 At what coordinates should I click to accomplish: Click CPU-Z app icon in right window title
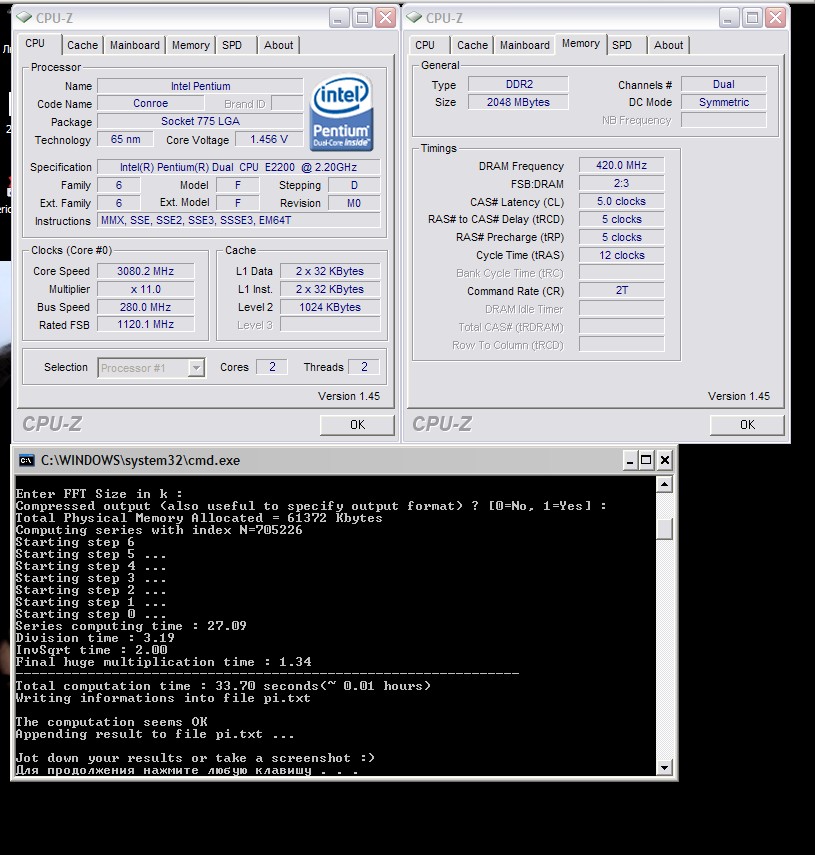pos(414,18)
